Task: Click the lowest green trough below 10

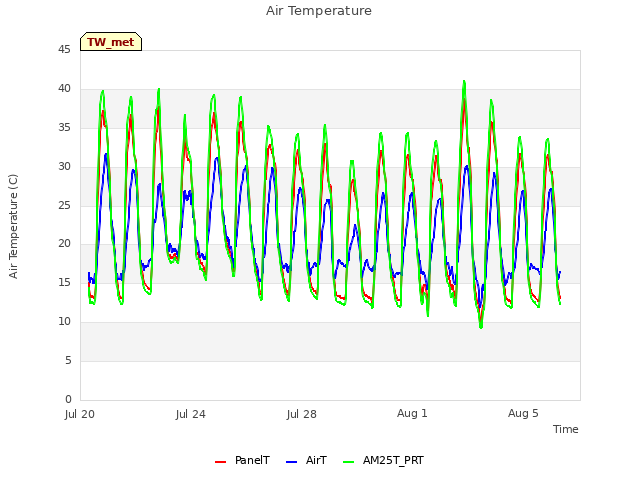Action: [x=481, y=327]
